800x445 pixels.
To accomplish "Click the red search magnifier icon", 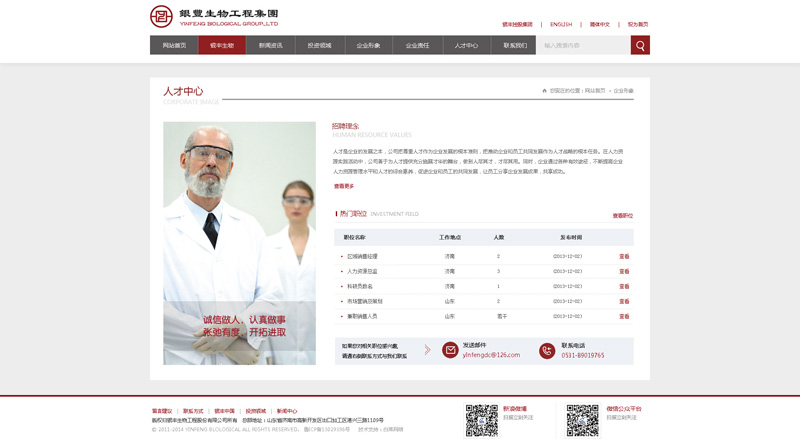I will 640,45.
